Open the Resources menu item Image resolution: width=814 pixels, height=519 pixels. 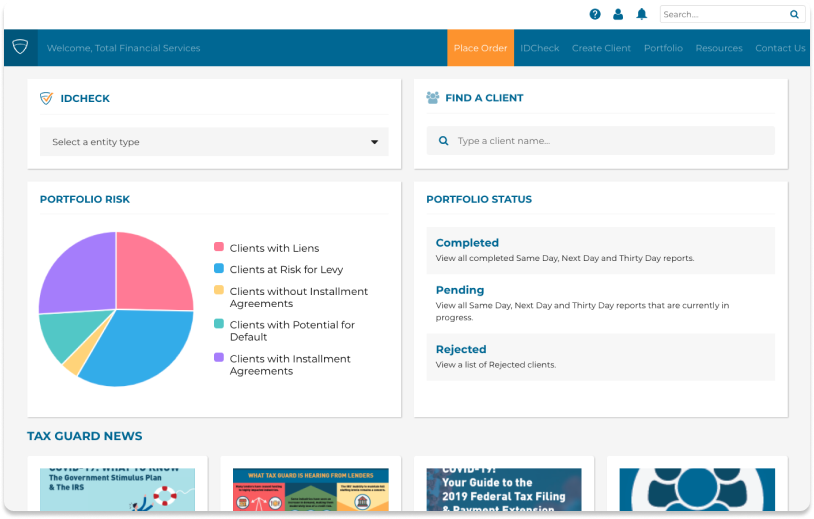pos(719,48)
